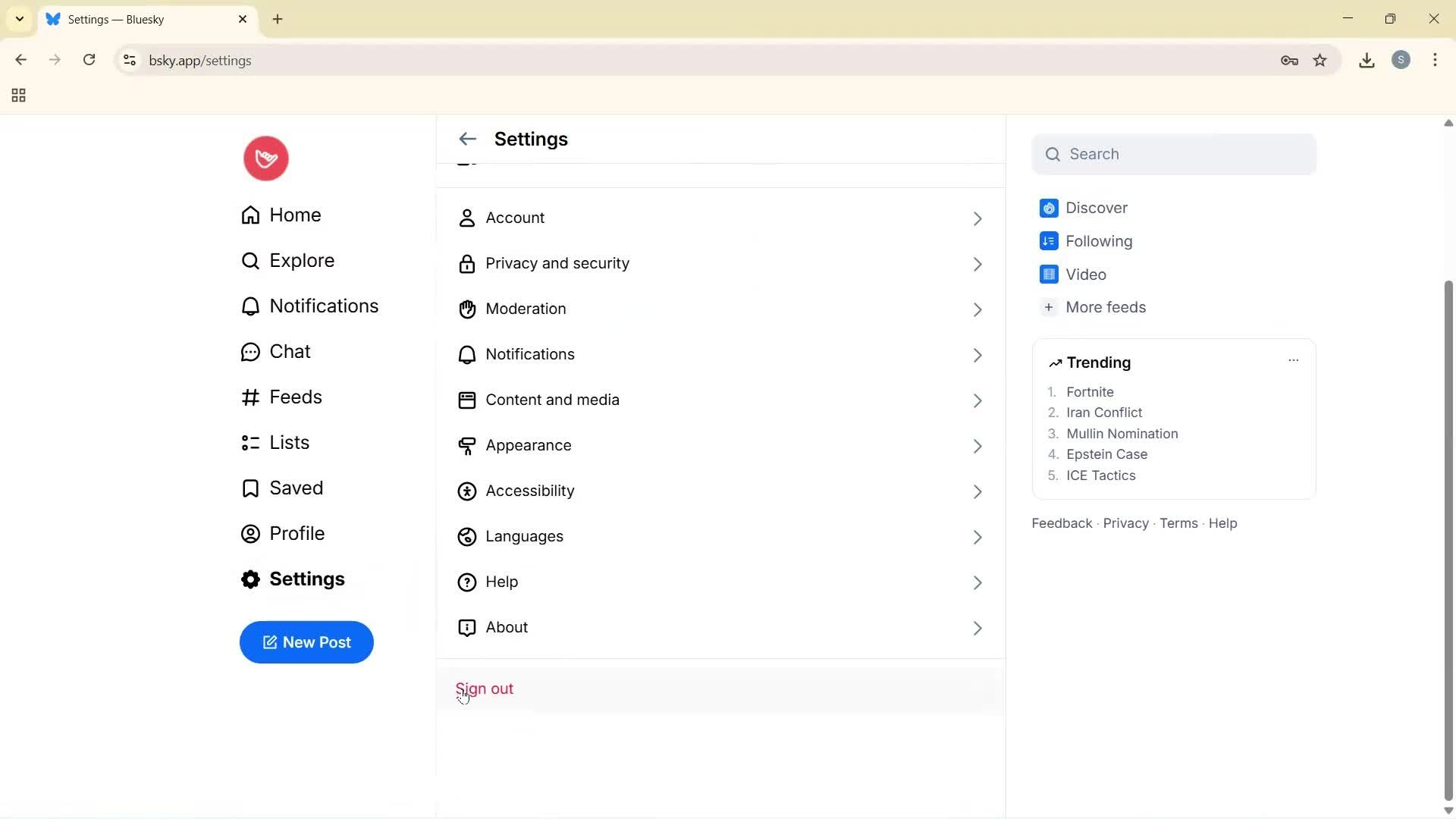The width and height of the screenshot is (1456, 819).
Task: Click the Bluesky avatar logo
Action: (x=265, y=158)
